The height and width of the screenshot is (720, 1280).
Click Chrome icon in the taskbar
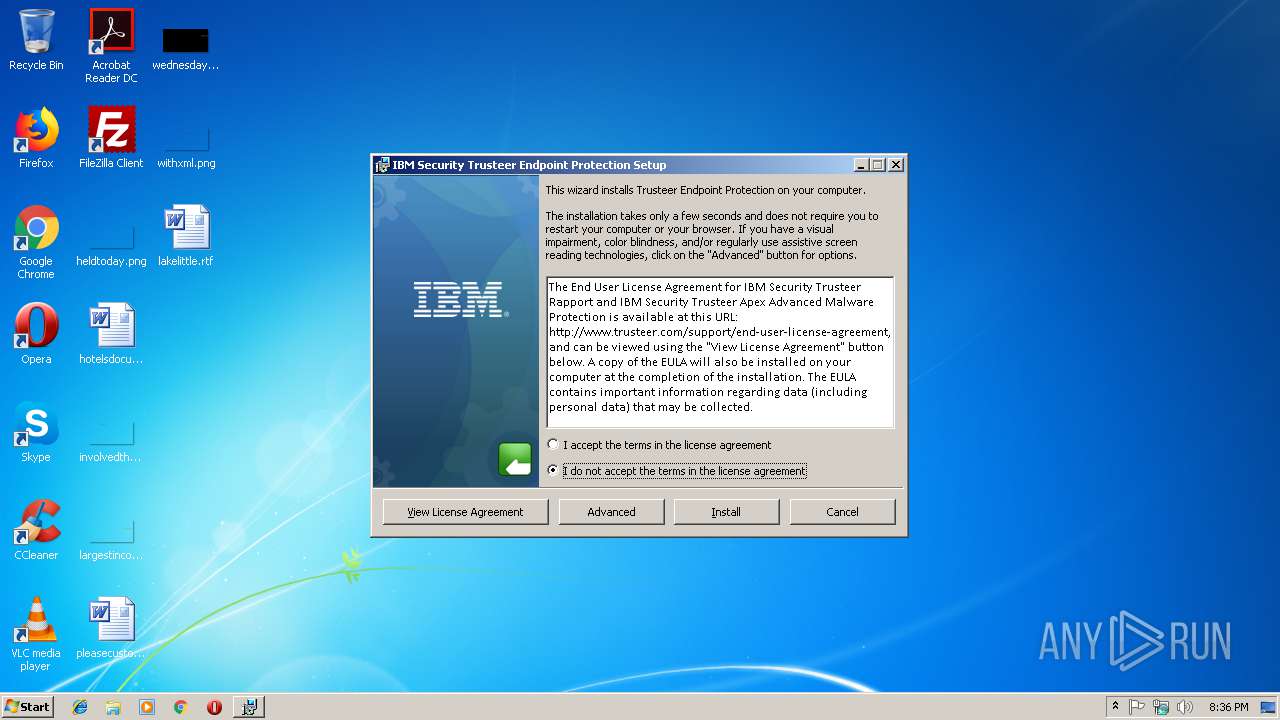[180, 707]
